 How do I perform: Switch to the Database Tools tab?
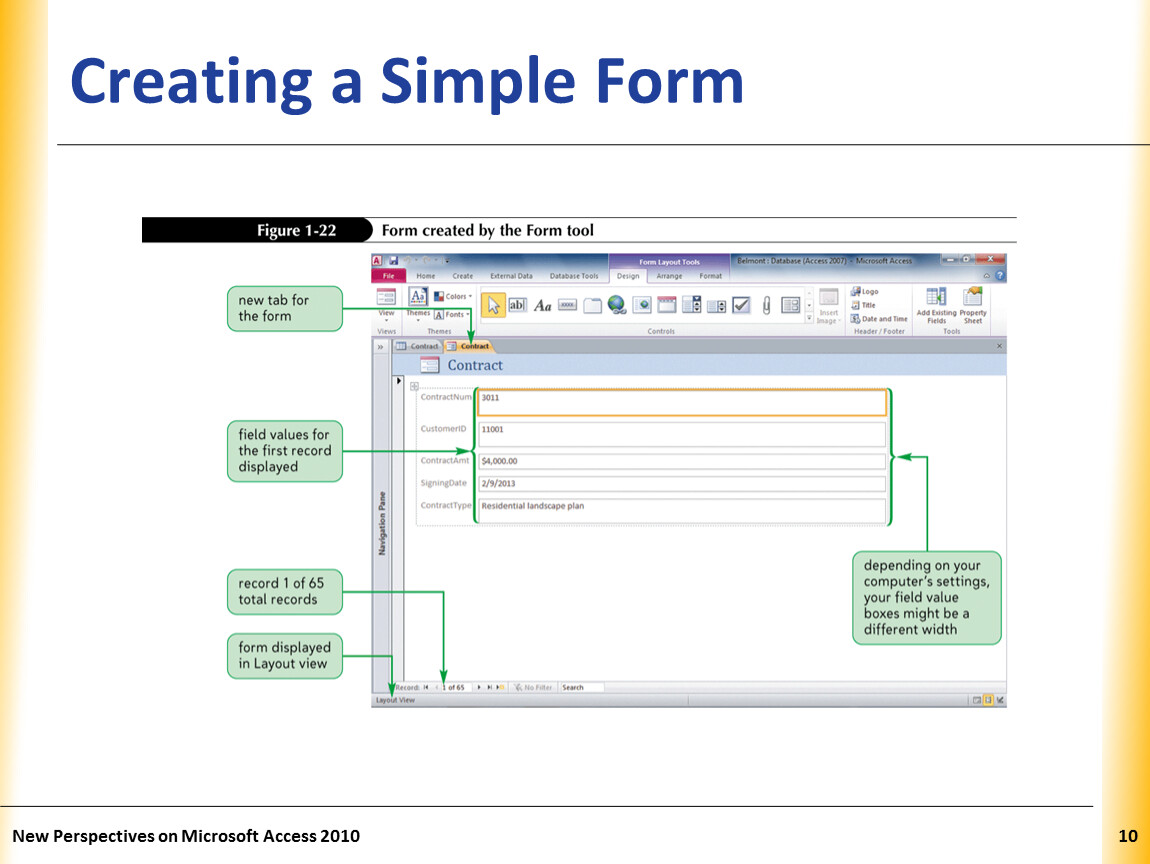pos(574,277)
